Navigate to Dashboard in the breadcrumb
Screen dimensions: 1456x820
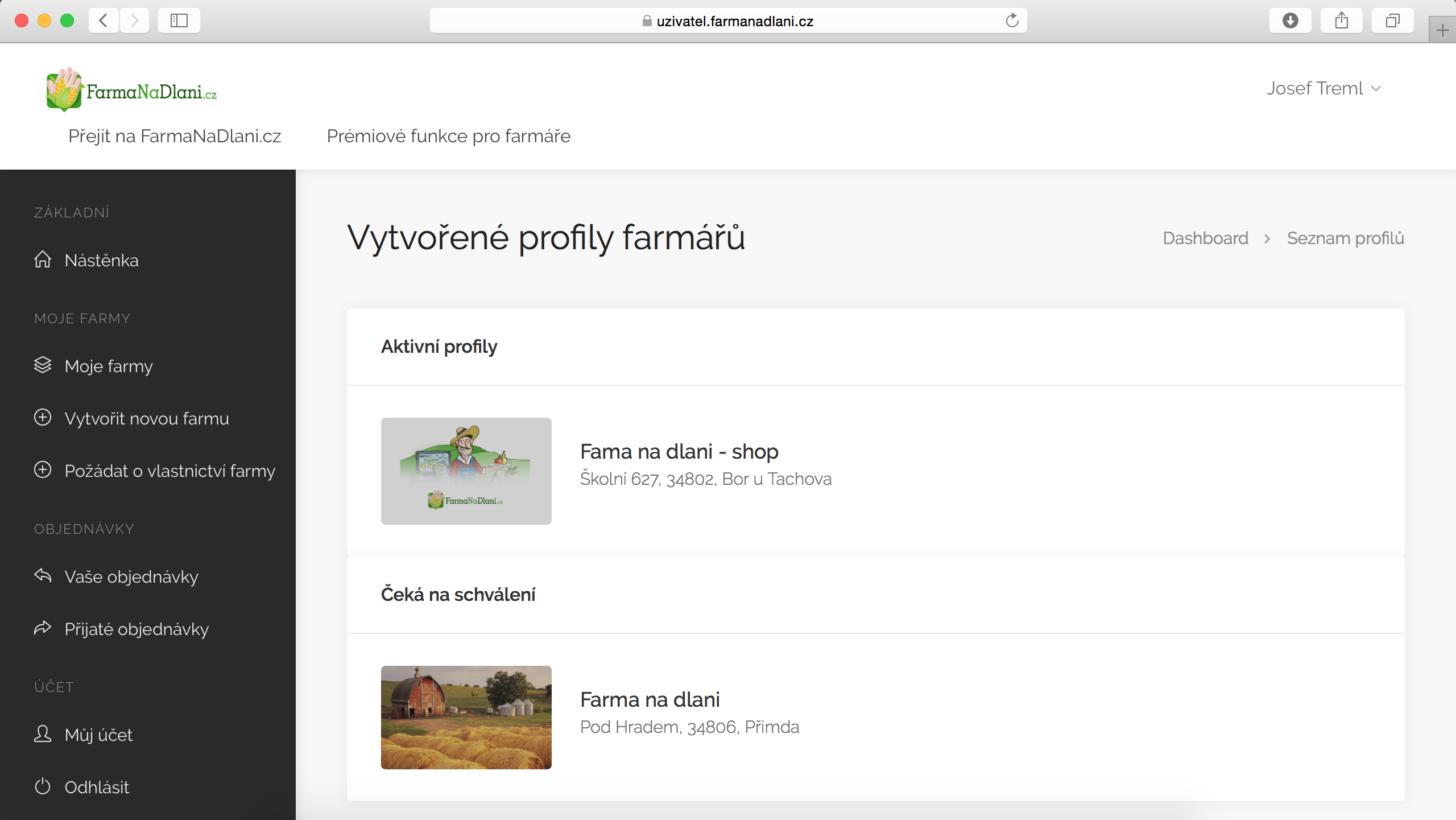1205,238
